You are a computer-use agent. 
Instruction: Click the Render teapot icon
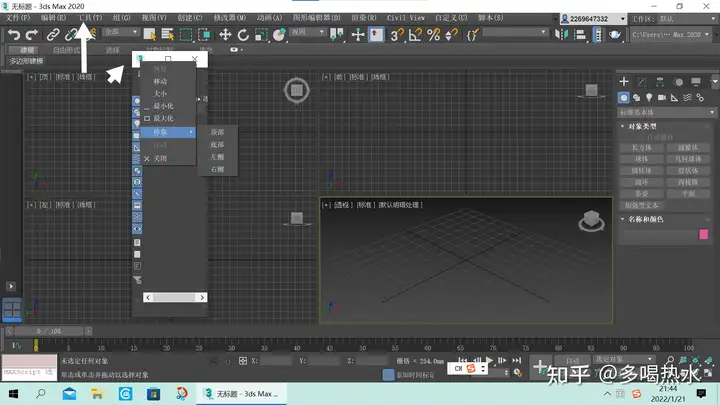click(x=615, y=34)
